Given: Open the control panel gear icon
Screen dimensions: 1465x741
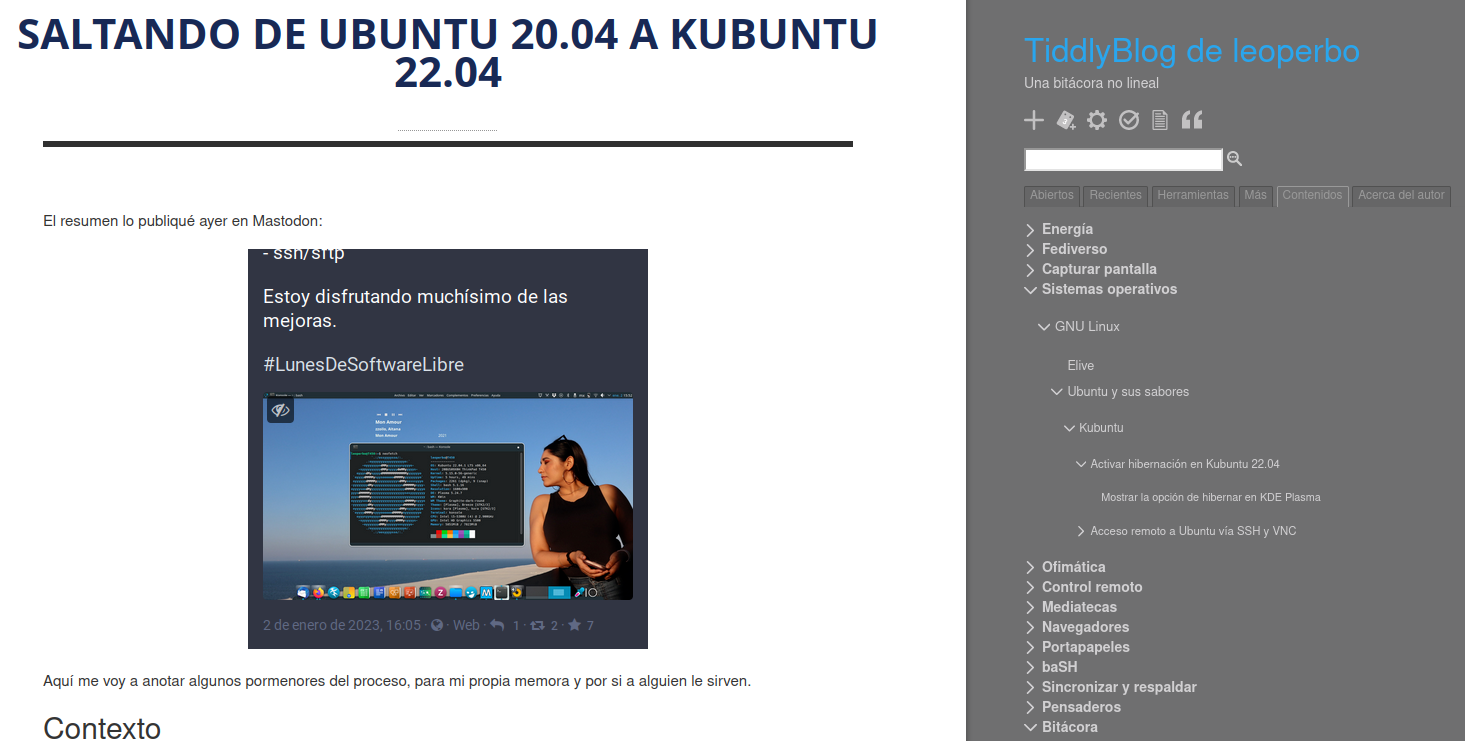Looking at the screenshot, I should point(1097,121).
